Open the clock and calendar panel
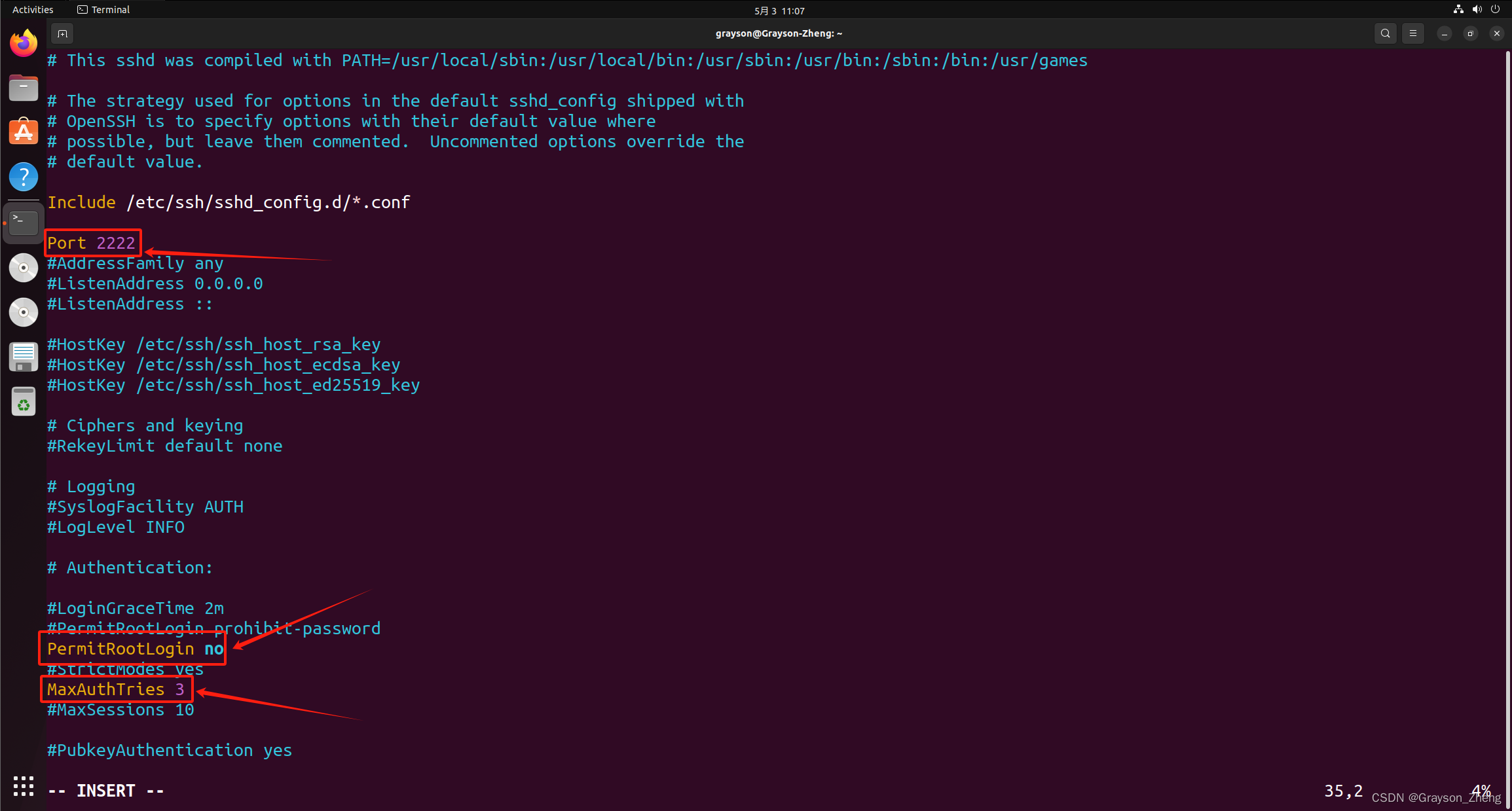Image resolution: width=1512 pixels, height=811 pixels. point(779,10)
